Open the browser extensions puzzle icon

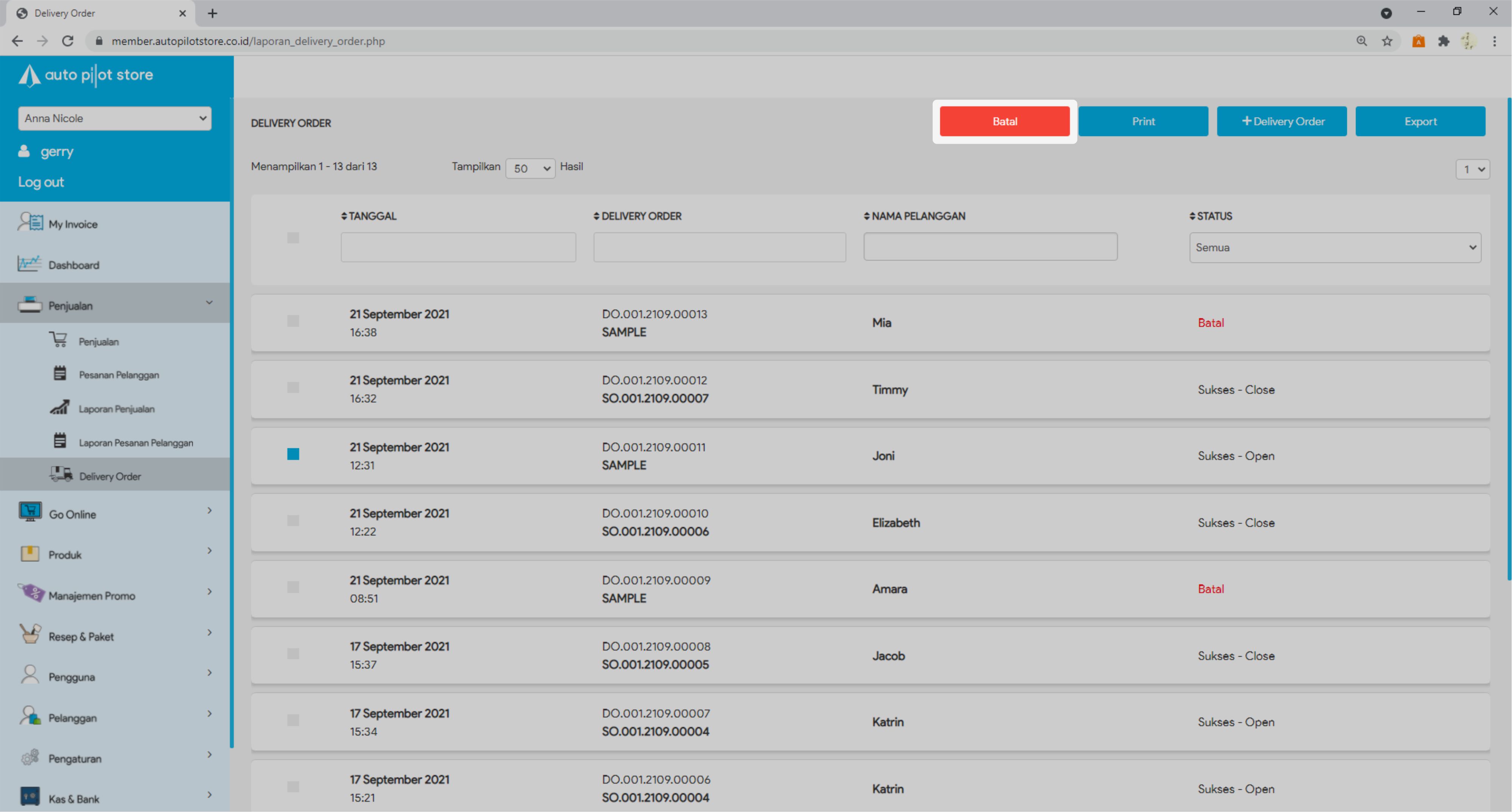[1444, 41]
